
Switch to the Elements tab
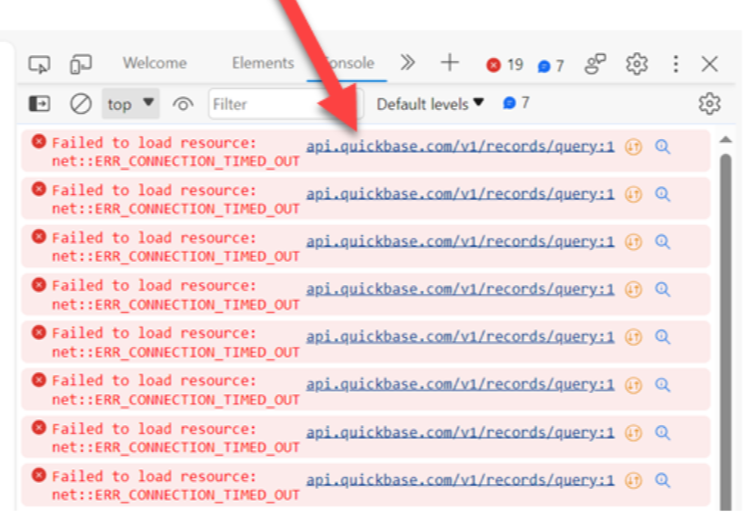point(263,63)
